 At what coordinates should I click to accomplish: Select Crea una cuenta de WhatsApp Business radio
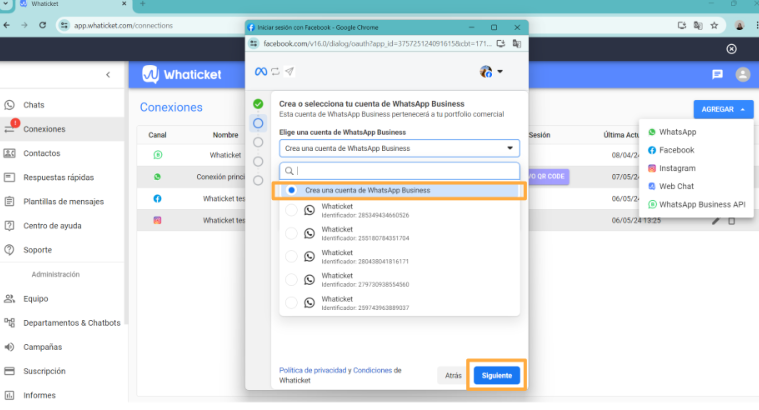coord(291,190)
